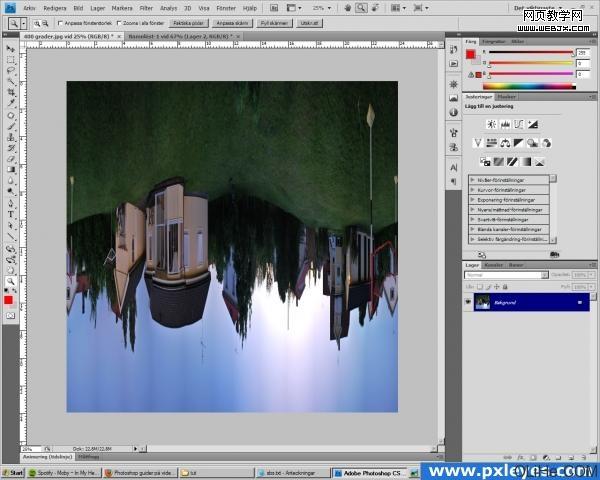Select the History Brush tool
The width and height of the screenshot is (600, 480).
10,148
